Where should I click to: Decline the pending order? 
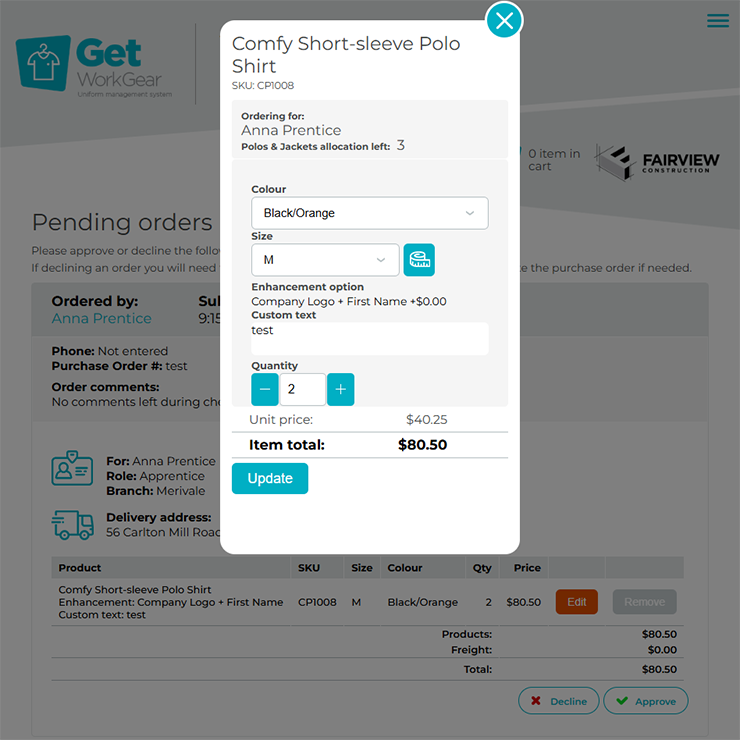558,701
